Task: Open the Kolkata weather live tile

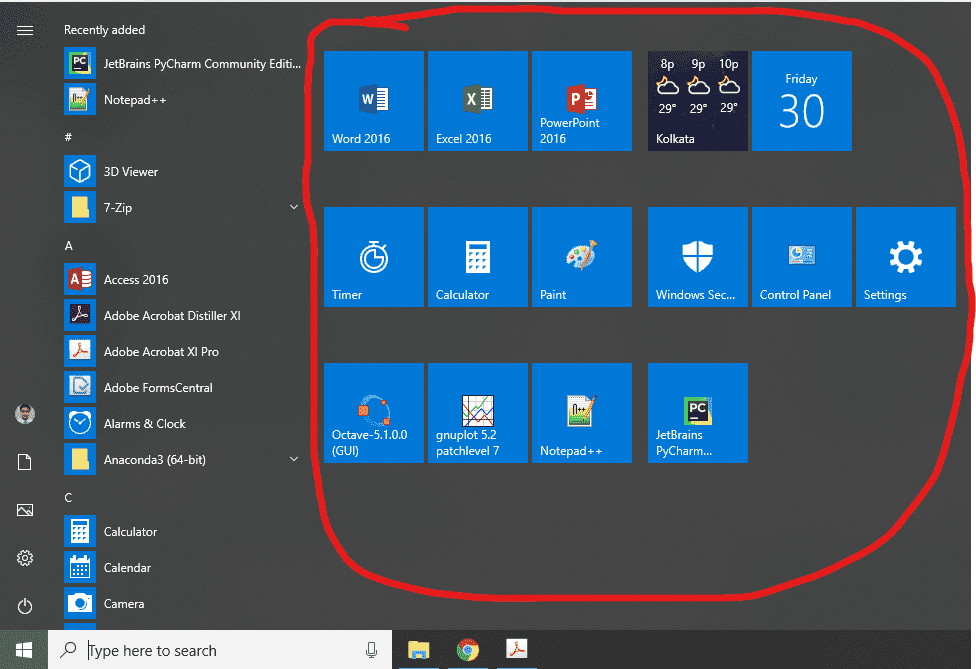Action: click(x=697, y=101)
